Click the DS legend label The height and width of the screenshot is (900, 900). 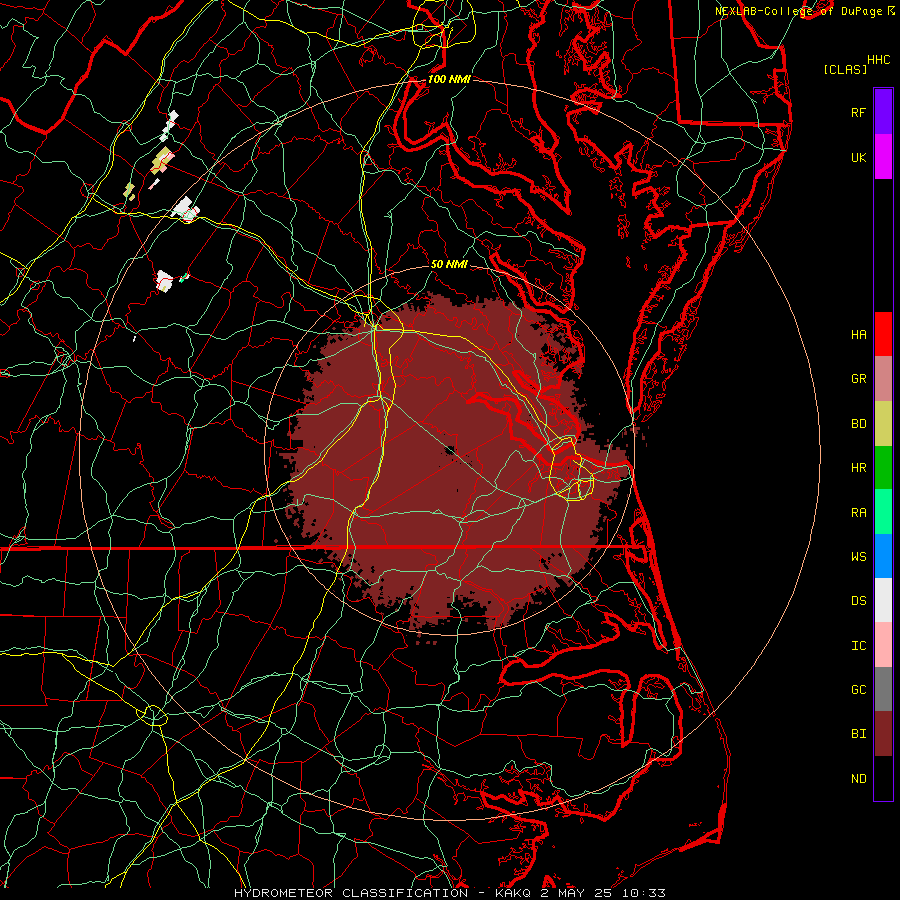click(x=858, y=601)
